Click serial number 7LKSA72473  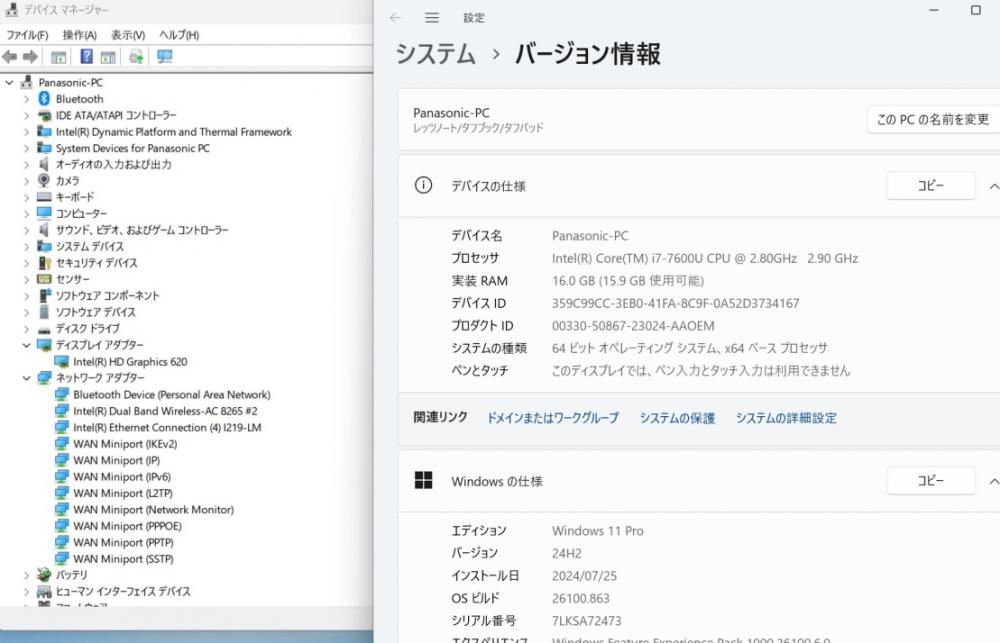(586, 621)
